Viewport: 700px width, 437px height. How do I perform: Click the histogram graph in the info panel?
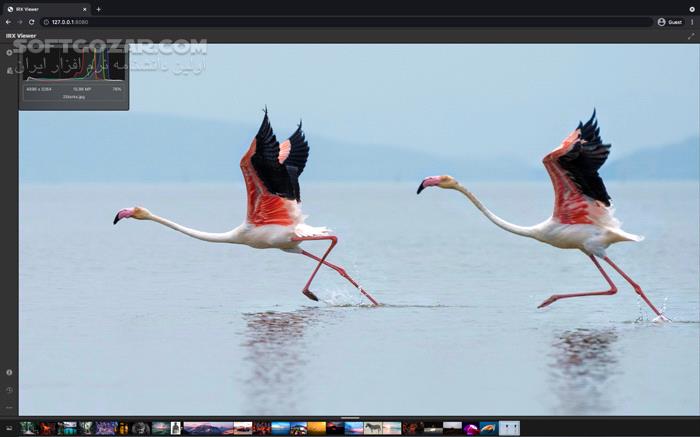(74, 65)
